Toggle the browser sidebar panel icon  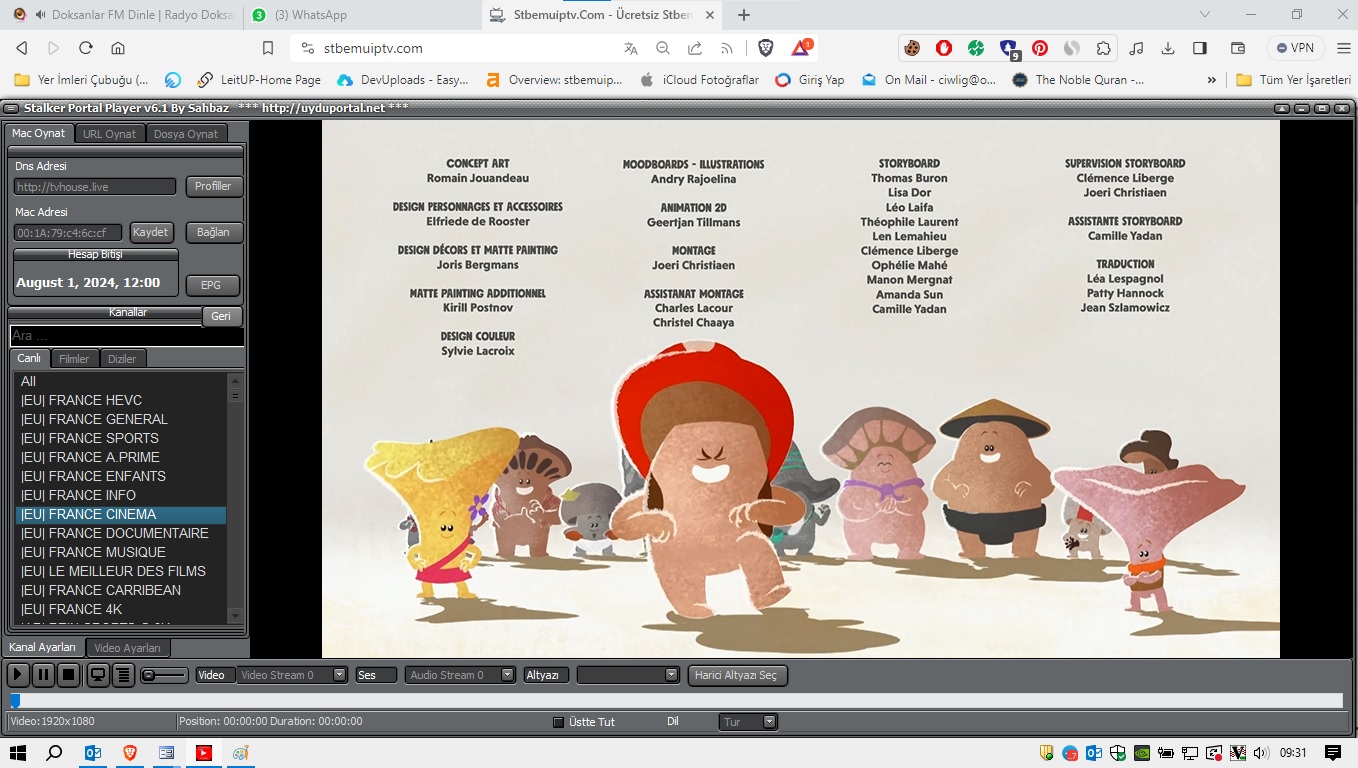click(x=1200, y=48)
